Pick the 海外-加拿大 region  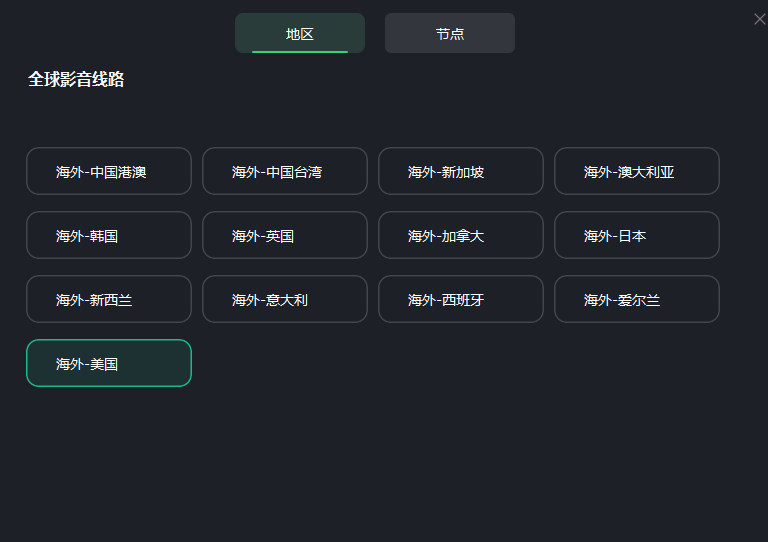(x=461, y=235)
